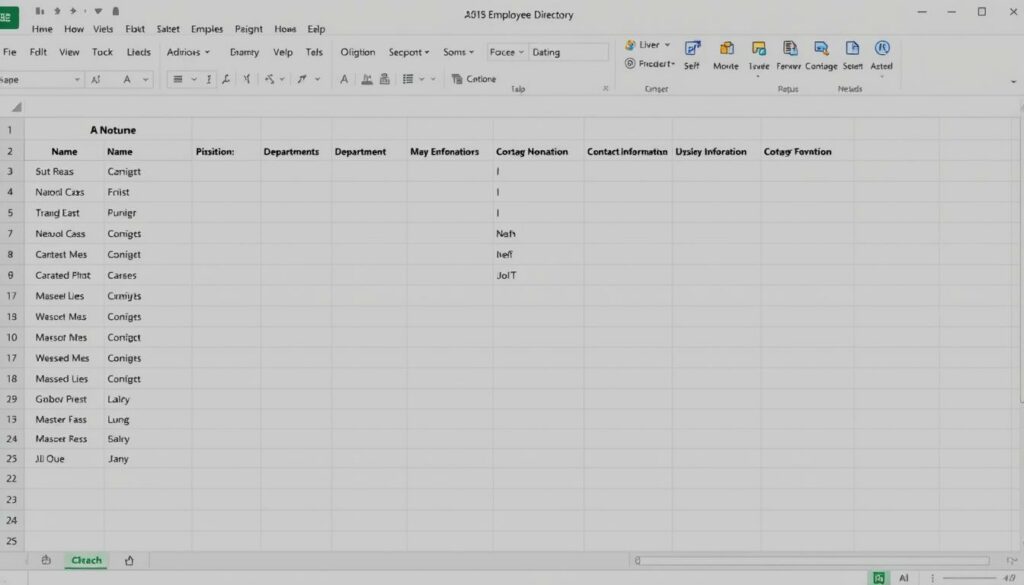Screen dimensions: 1024x585
Task: Click the Dating input field
Action: [x=568, y=52]
